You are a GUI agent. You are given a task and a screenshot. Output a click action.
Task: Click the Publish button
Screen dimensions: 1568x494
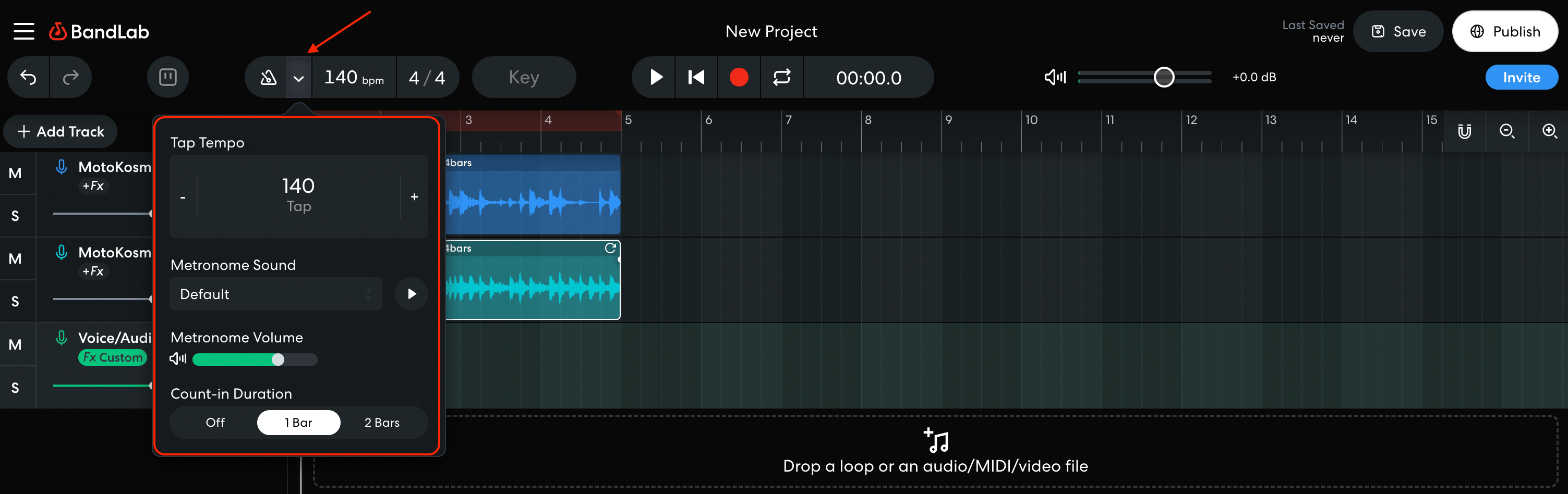pyautogui.click(x=1505, y=31)
